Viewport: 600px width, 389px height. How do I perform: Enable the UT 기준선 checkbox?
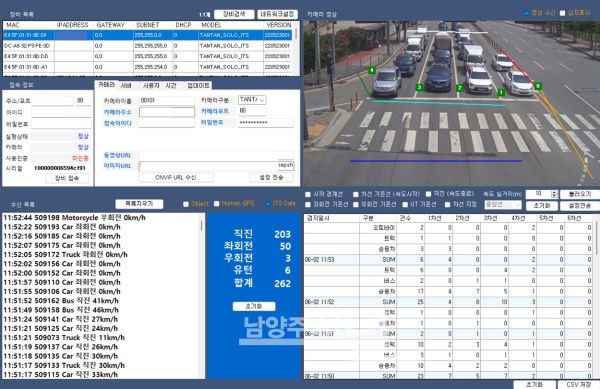coord(405,205)
